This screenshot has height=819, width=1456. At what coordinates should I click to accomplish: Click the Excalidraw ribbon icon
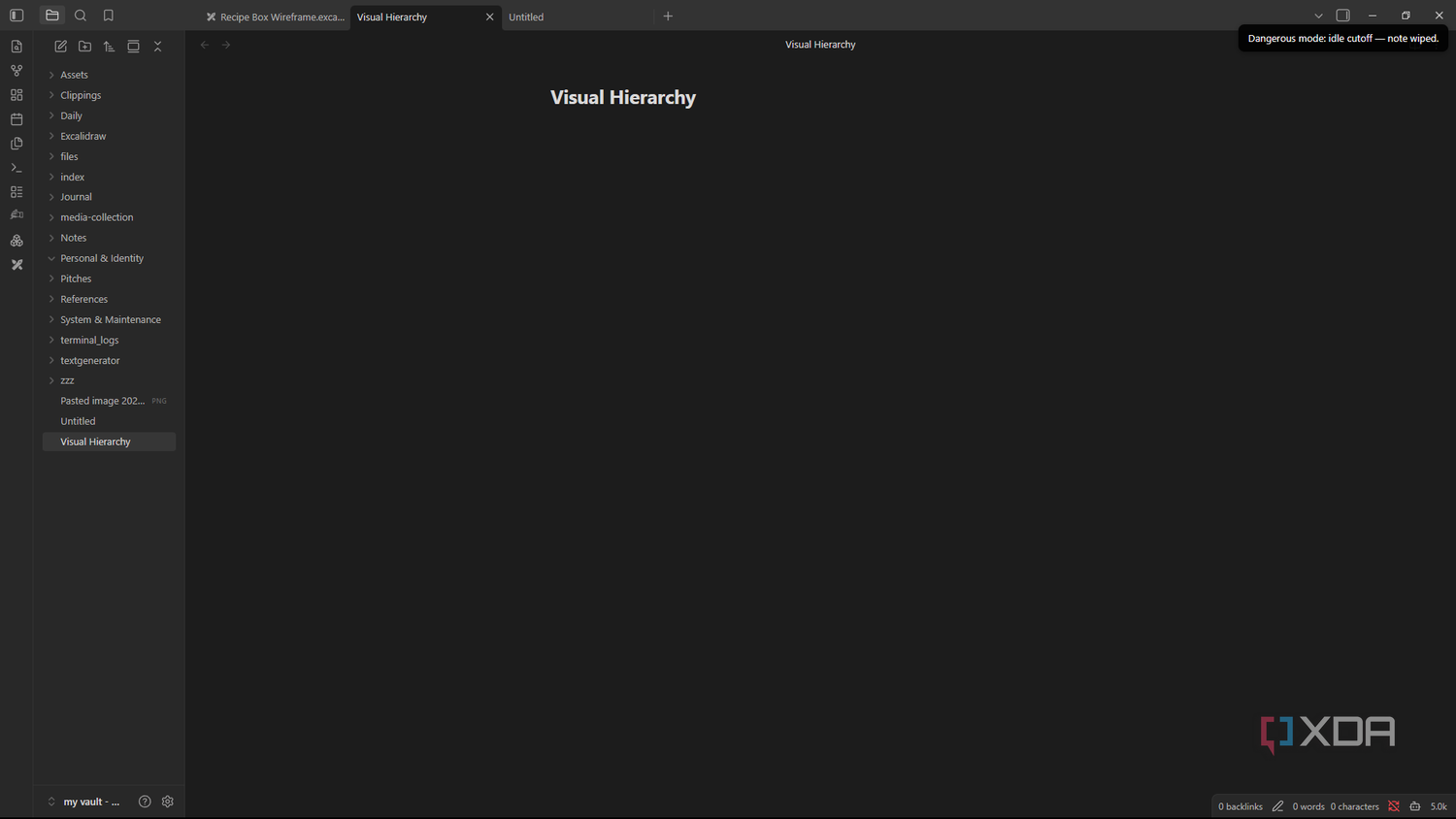tap(17, 264)
